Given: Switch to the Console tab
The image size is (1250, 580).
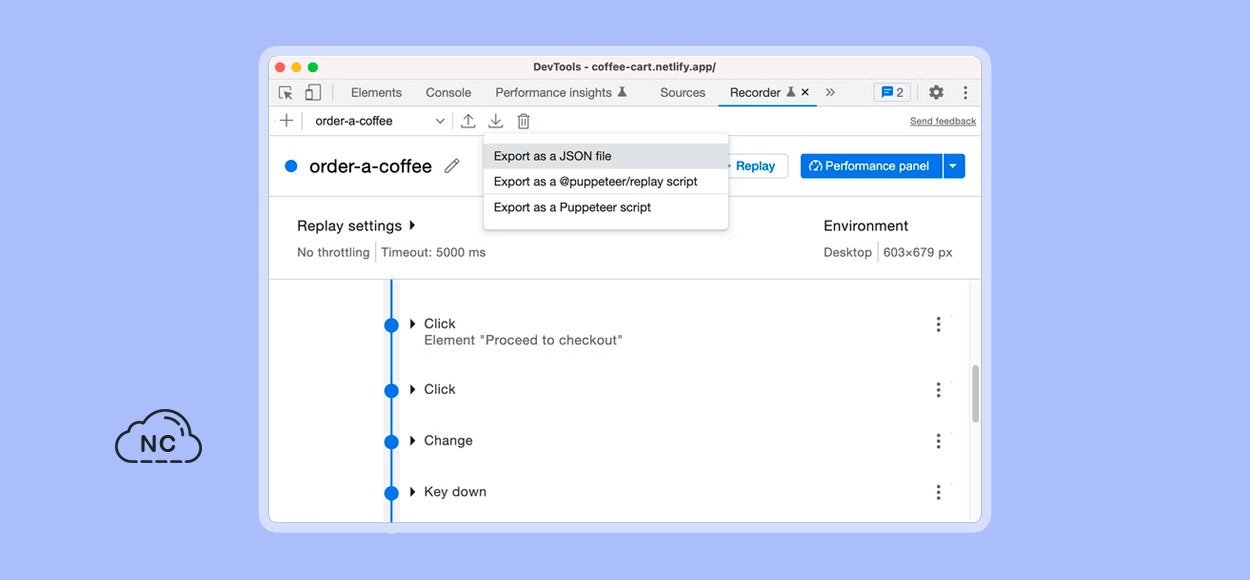Looking at the screenshot, I should [448, 92].
